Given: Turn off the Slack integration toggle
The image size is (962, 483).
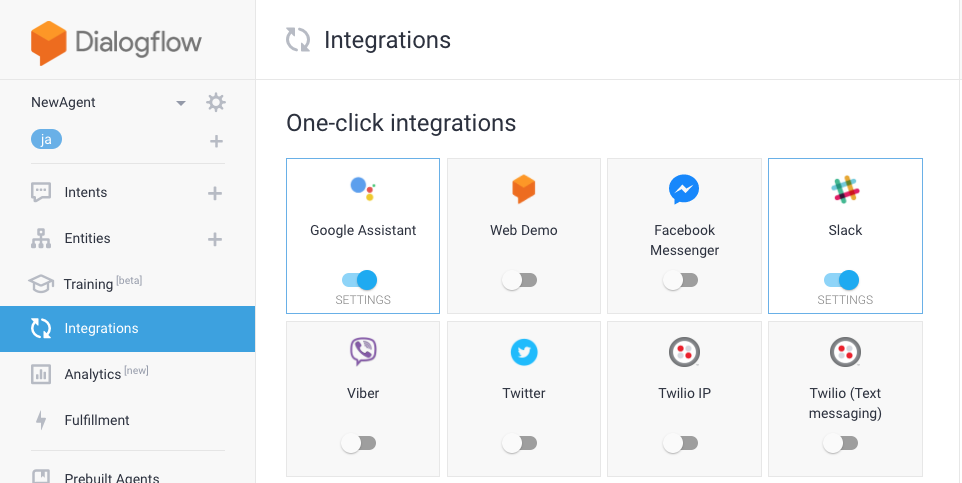Looking at the screenshot, I should pyautogui.click(x=841, y=280).
